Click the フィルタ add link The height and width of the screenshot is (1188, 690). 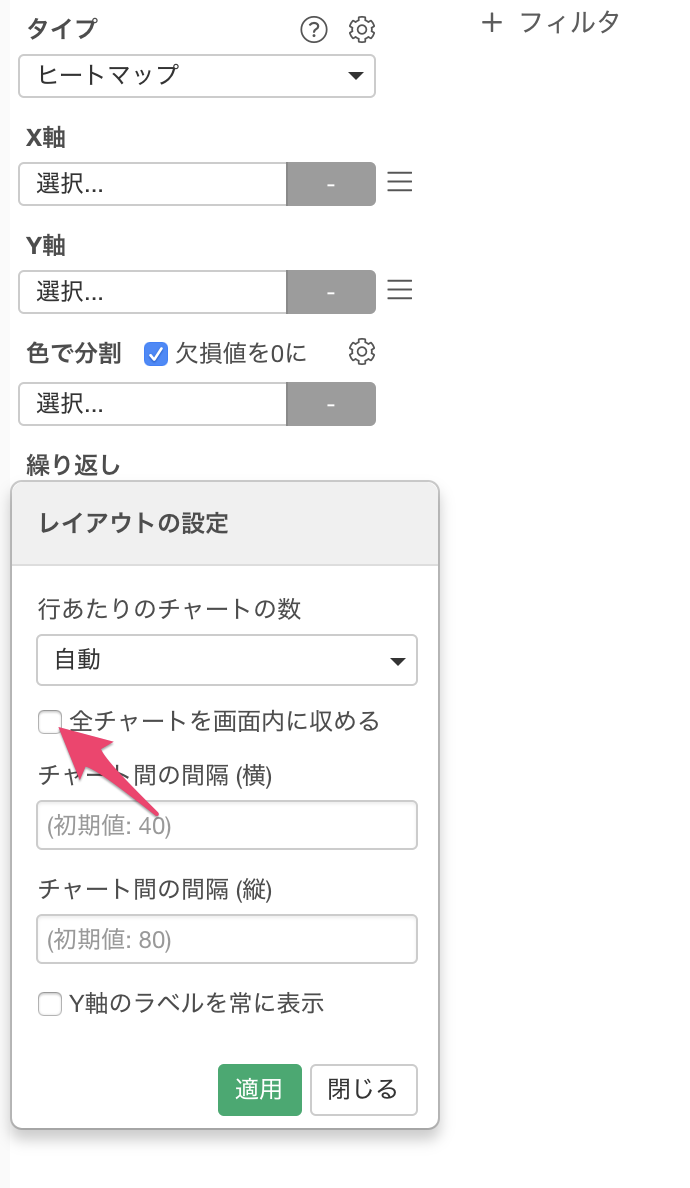tap(551, 23)
